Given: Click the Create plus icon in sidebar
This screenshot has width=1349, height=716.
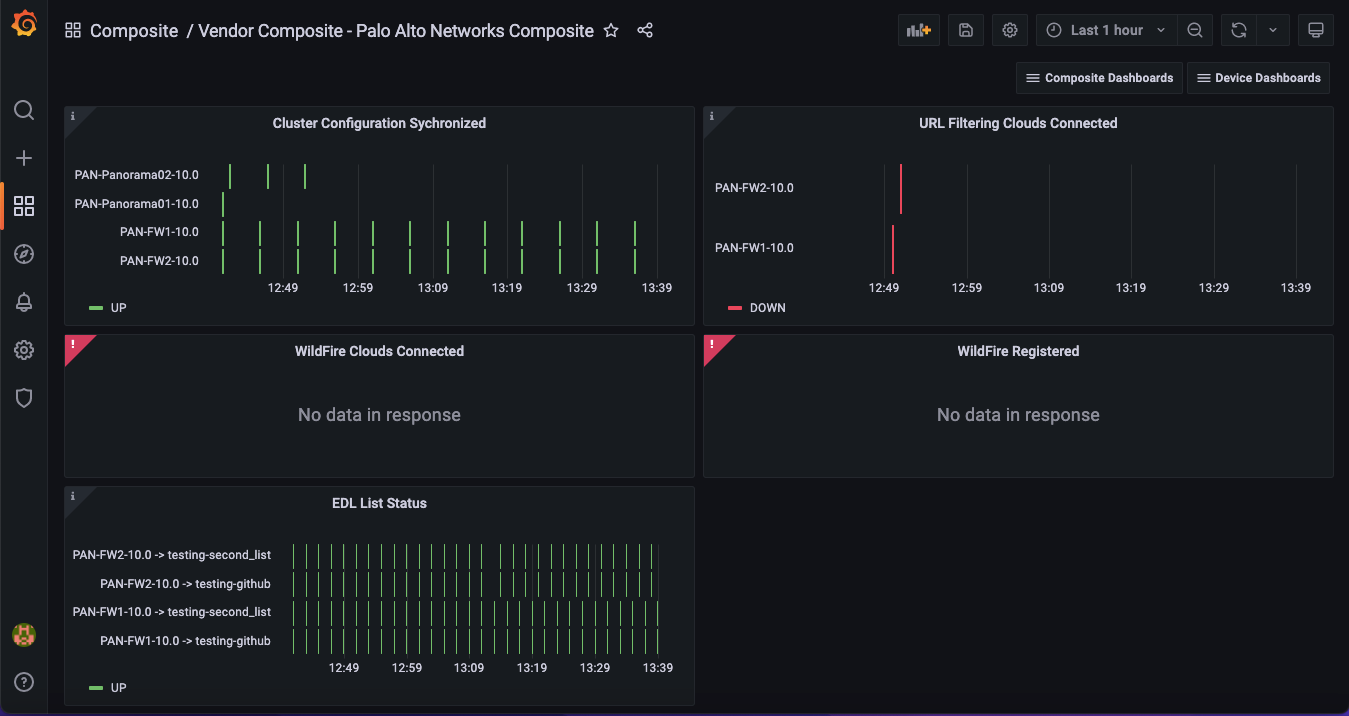Looking at the screenshot, I should (x=24, y=158).
